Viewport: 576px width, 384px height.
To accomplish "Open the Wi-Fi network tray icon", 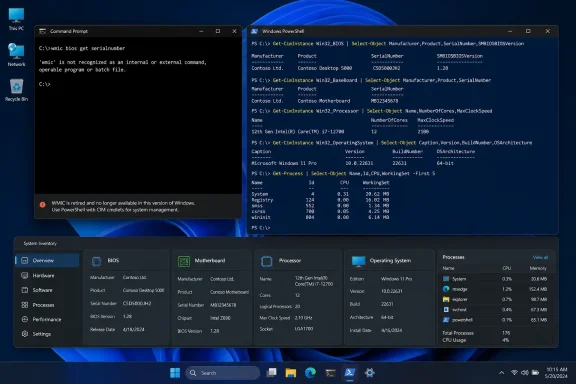I will (514, 373).
